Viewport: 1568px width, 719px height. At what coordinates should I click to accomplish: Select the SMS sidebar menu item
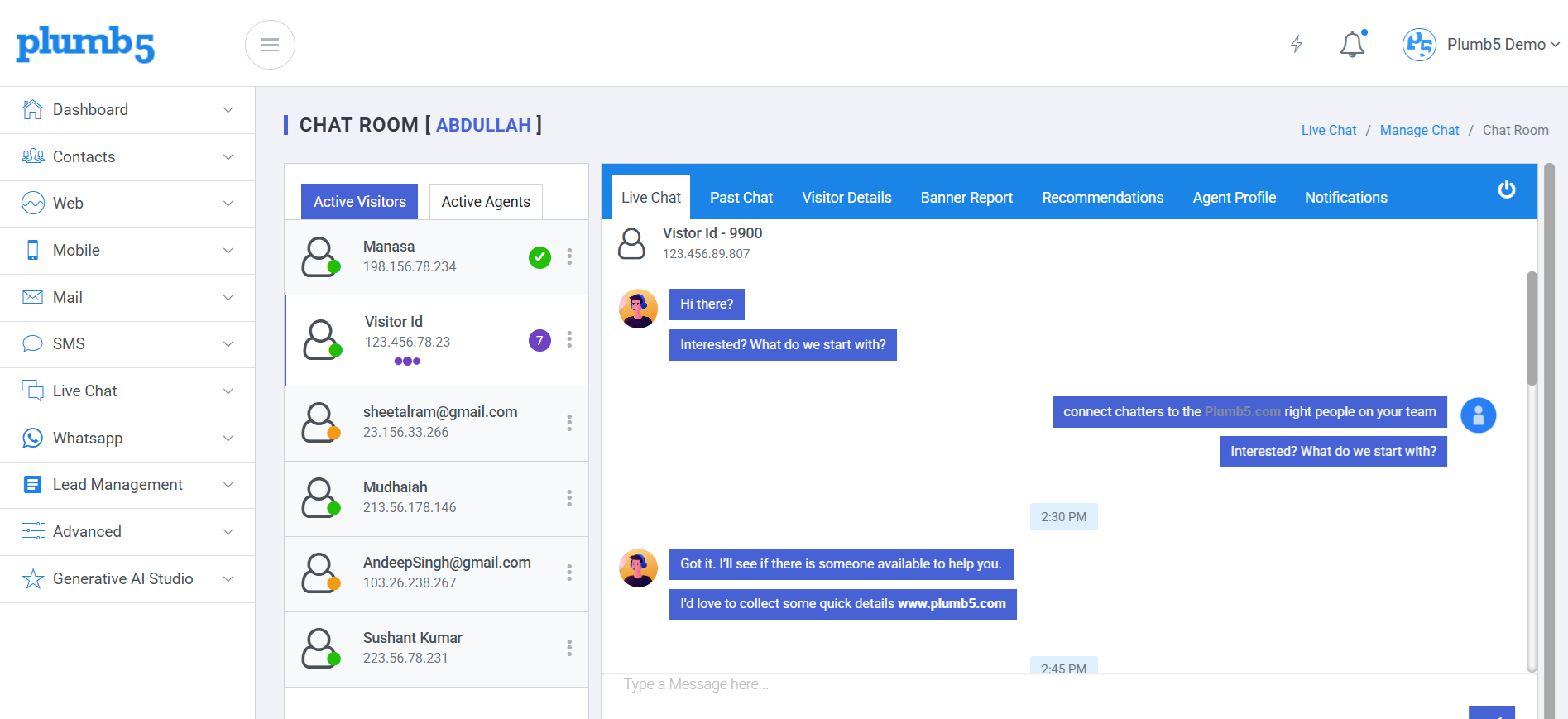pos(127,344)
